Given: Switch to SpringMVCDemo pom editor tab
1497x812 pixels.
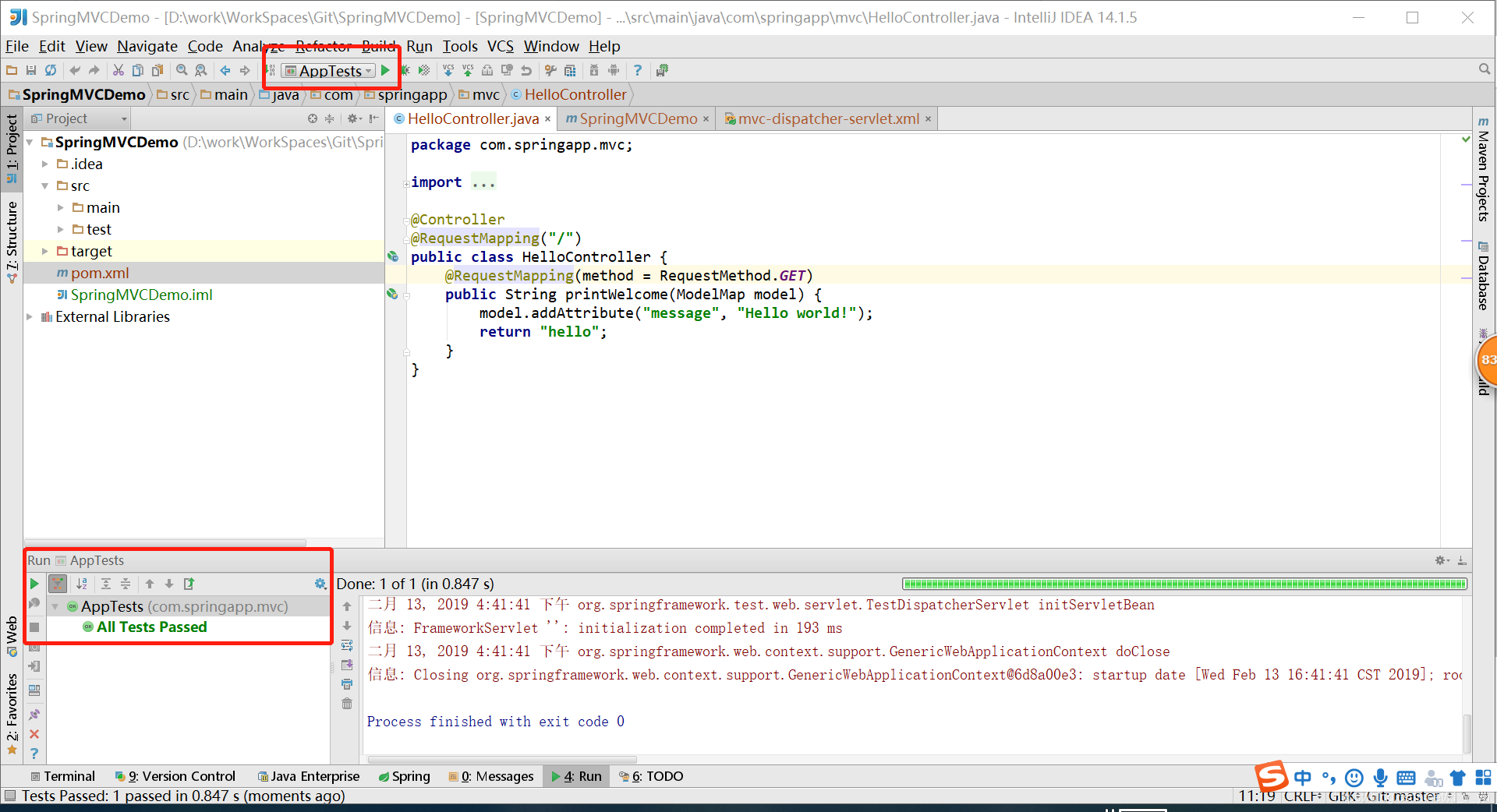Looking at the screenshot, I should pos(637,118).
